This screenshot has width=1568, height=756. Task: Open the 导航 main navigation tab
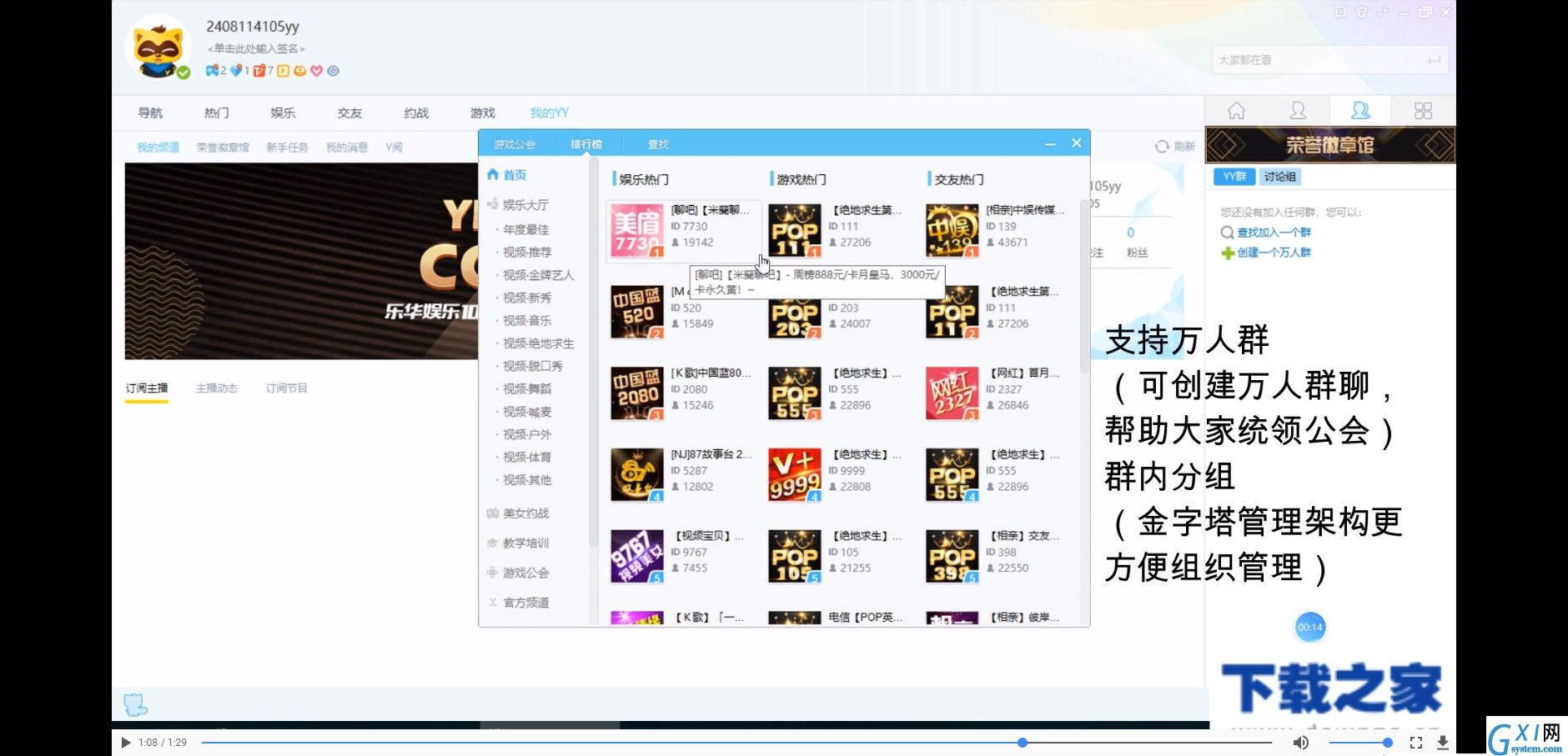click(x=150, y=113)
